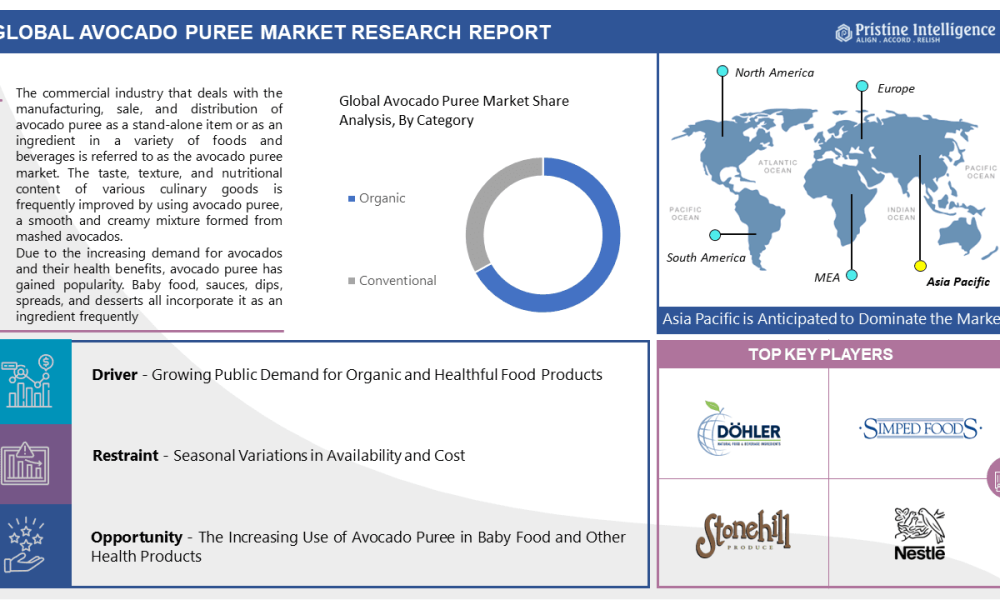Click the 'ATLANTIC OCEAN' map label

(x=777, y=166)
